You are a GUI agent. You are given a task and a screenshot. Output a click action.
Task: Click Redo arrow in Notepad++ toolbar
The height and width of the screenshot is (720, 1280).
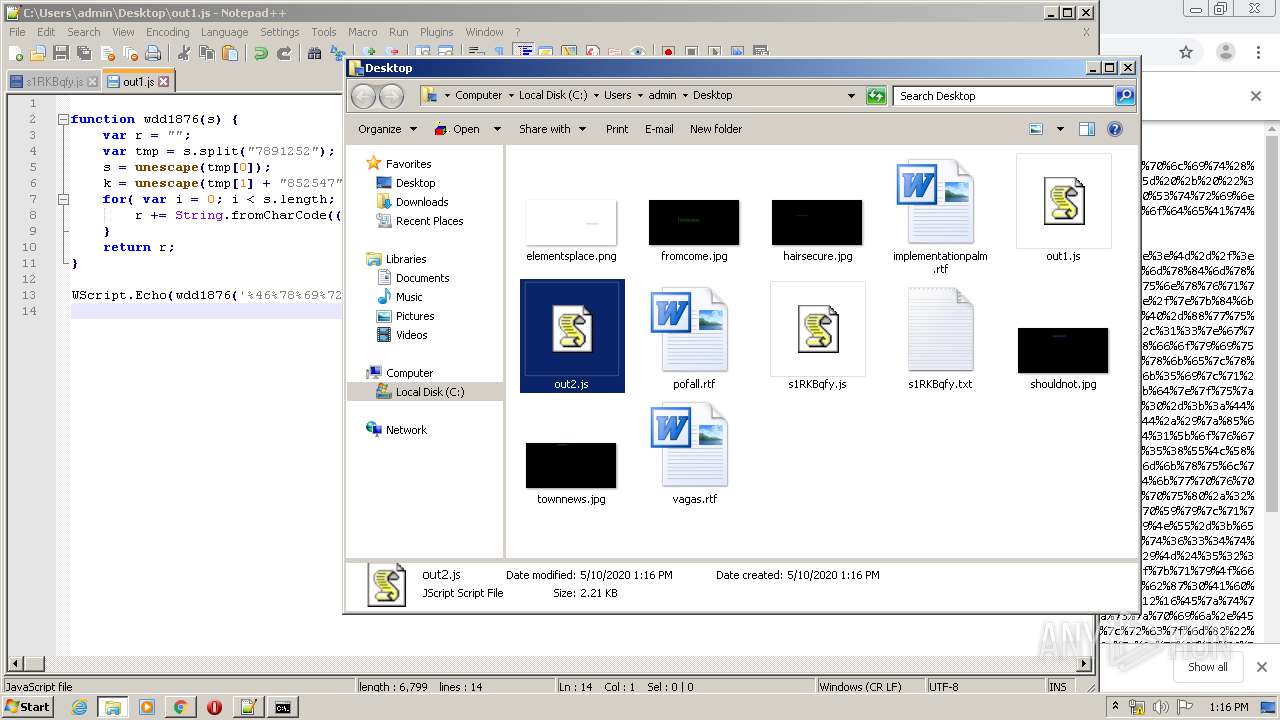(284, 53)
